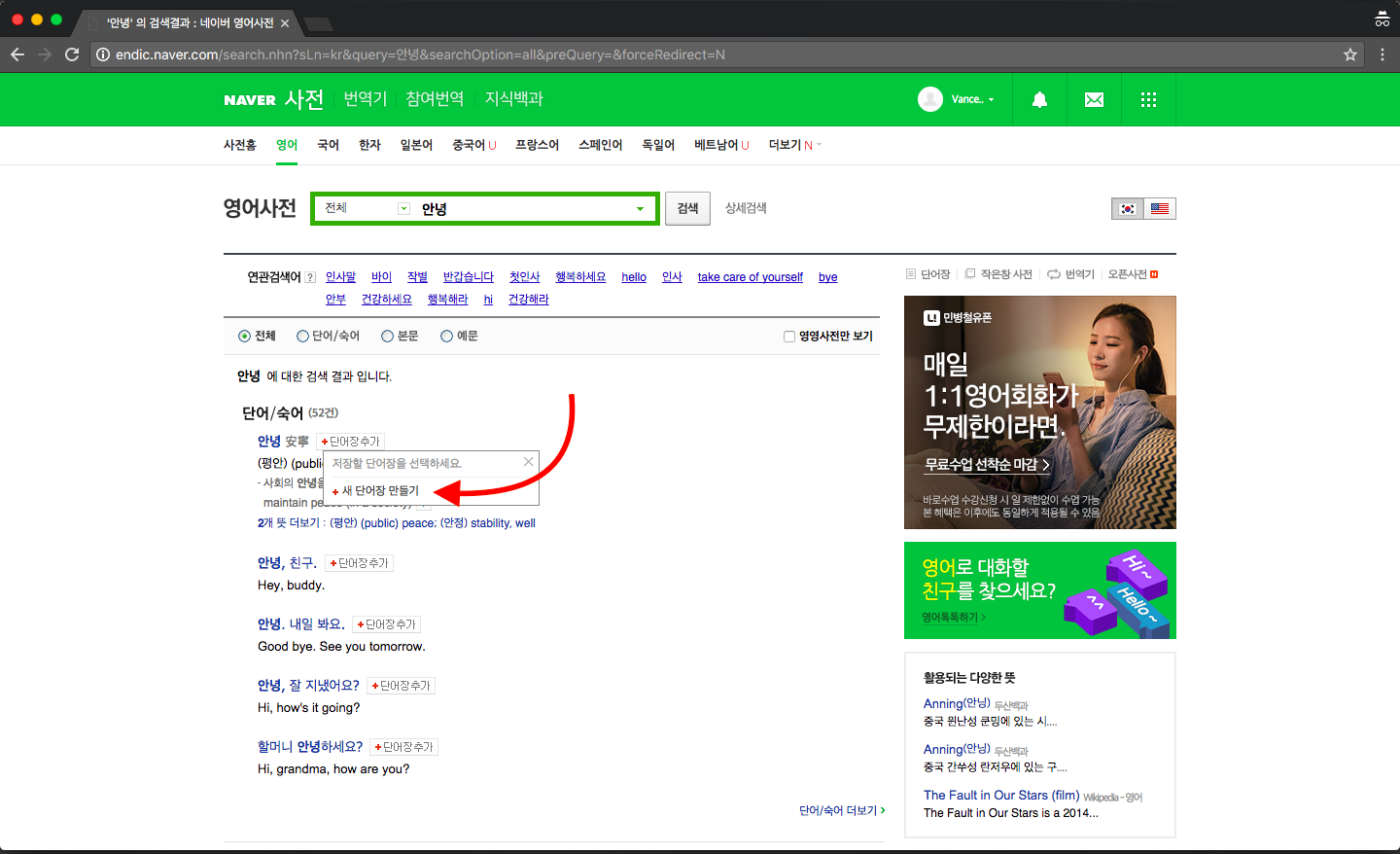The image size is (1400, 854).
Task: View site information icon in address bar
Action: [x=102, y=54]
